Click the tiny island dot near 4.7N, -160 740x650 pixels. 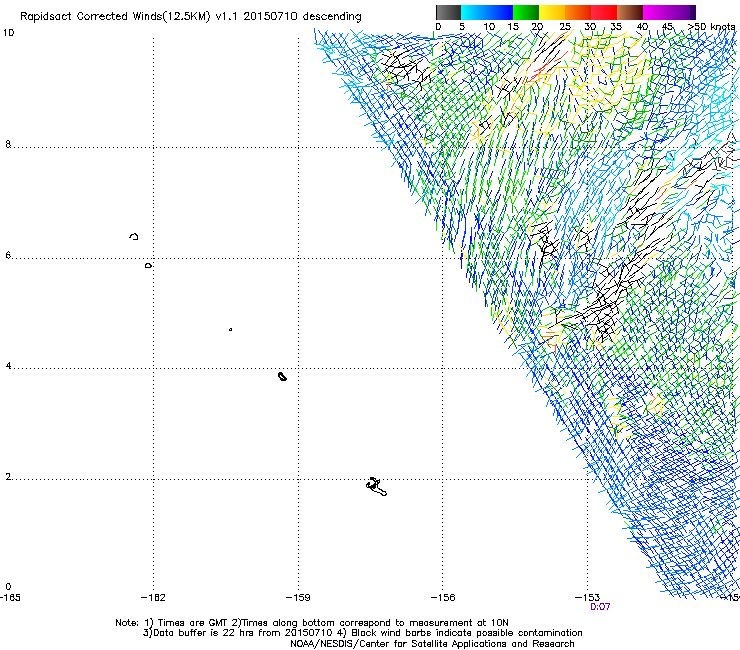click(230, 329)
